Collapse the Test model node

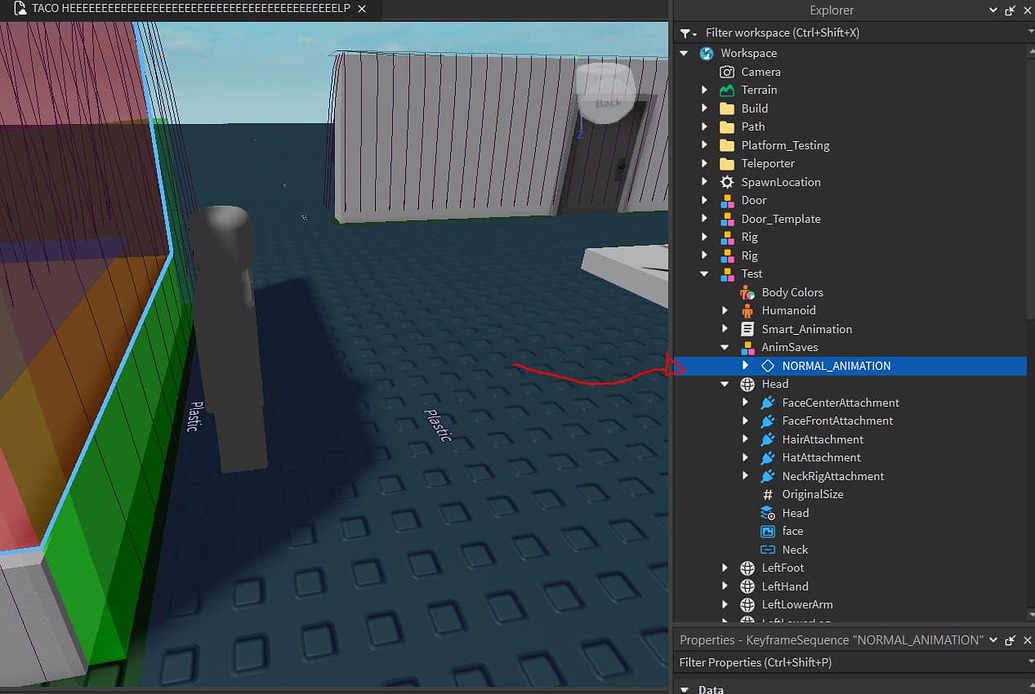coord(703,273)
